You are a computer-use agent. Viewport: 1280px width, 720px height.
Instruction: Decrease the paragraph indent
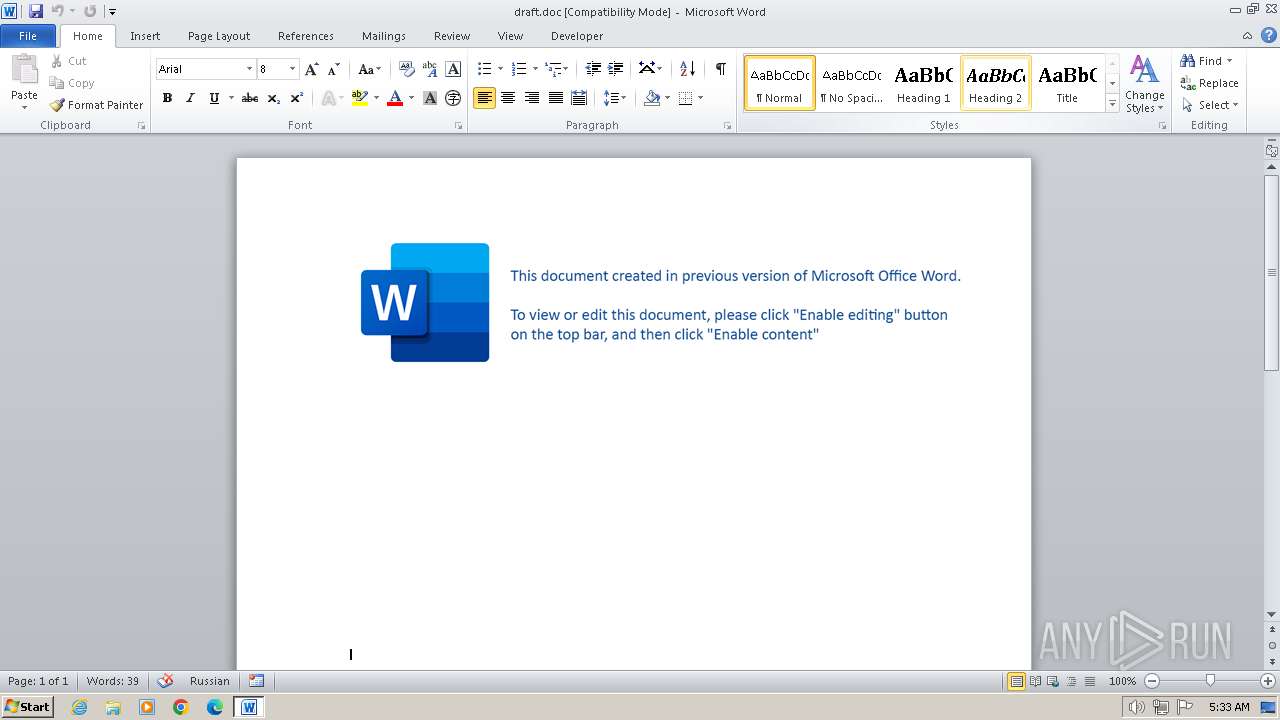pos(593,69)
